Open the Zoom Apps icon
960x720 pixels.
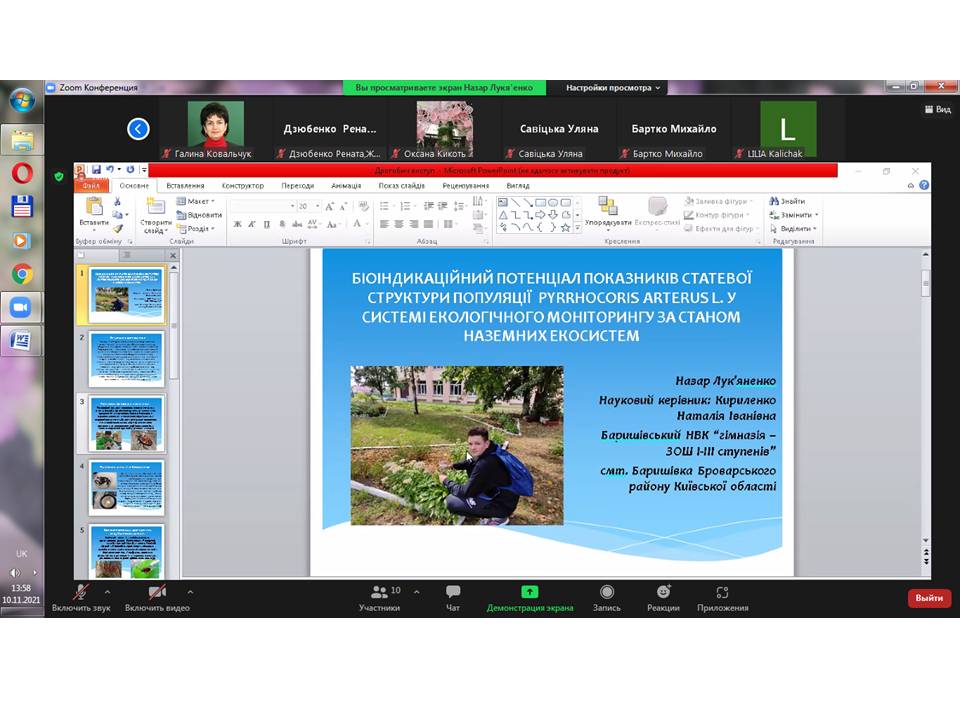[722, 592]
